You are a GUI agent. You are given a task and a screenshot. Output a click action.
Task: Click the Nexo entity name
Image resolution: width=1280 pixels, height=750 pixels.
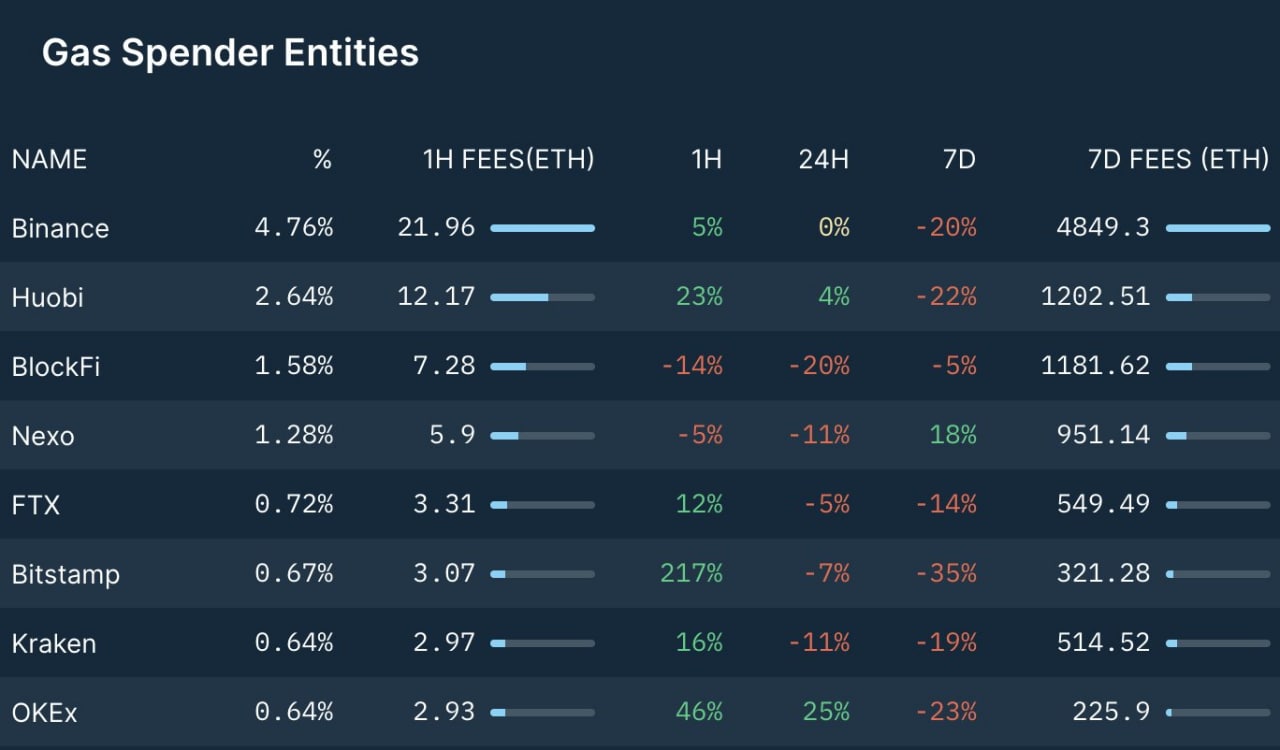pyautogui.click(x=43, y=436)
